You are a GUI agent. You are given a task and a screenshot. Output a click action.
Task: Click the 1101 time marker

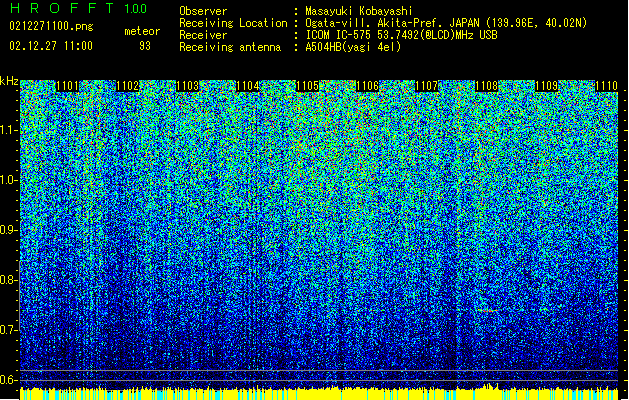pos(67,86)
